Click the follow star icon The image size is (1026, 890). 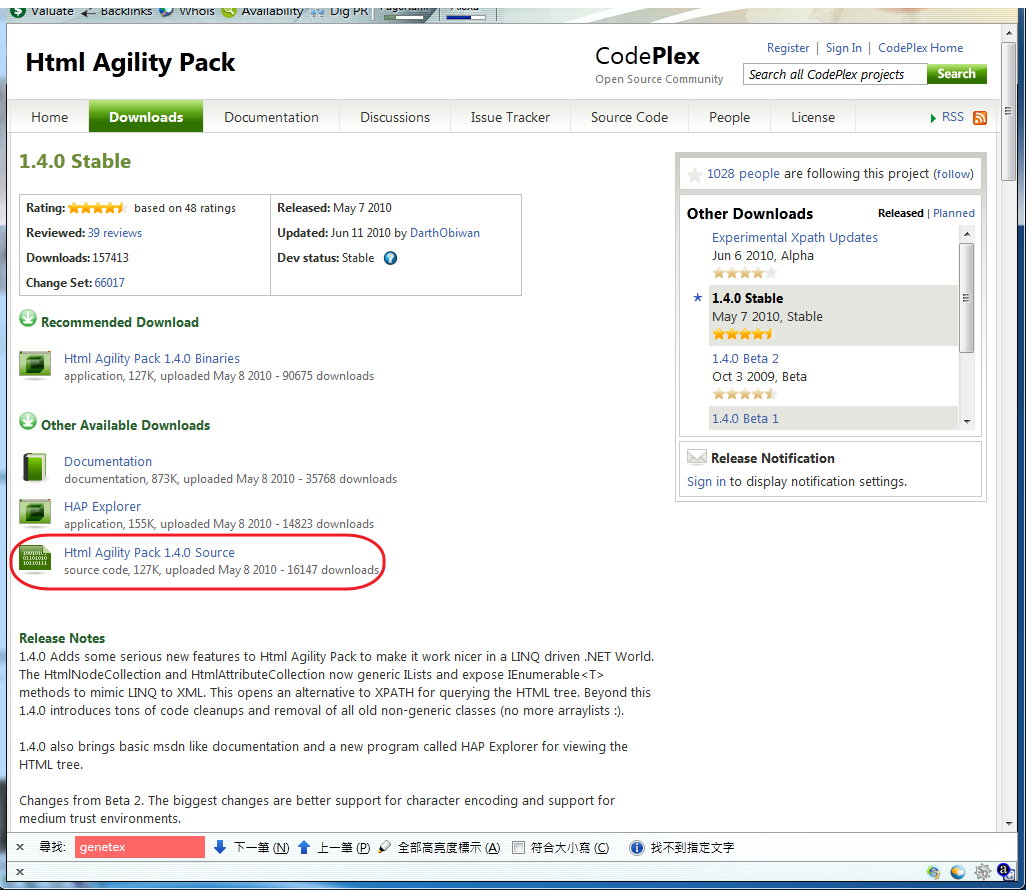(x=694, y=174)
